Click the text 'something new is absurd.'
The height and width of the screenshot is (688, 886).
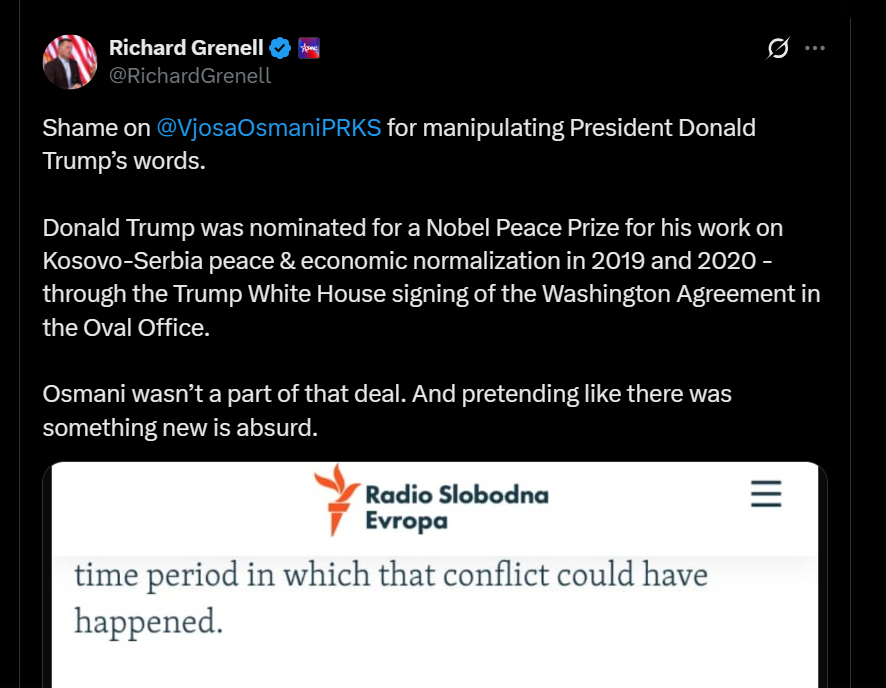tap(180, 428)
